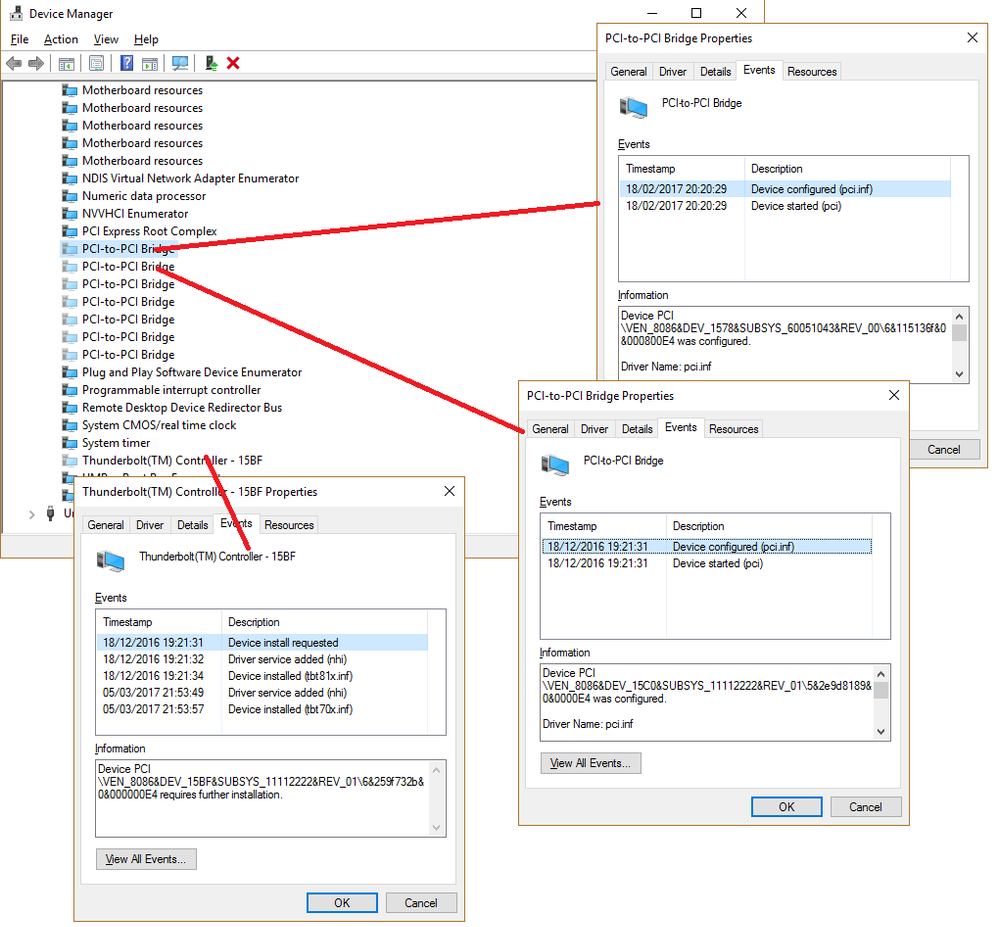The width and height of the screenshot is (999, 927).
Task: Click Timestamp column header in DEV_1578 bridge dialog
Action: coord(682,169)
